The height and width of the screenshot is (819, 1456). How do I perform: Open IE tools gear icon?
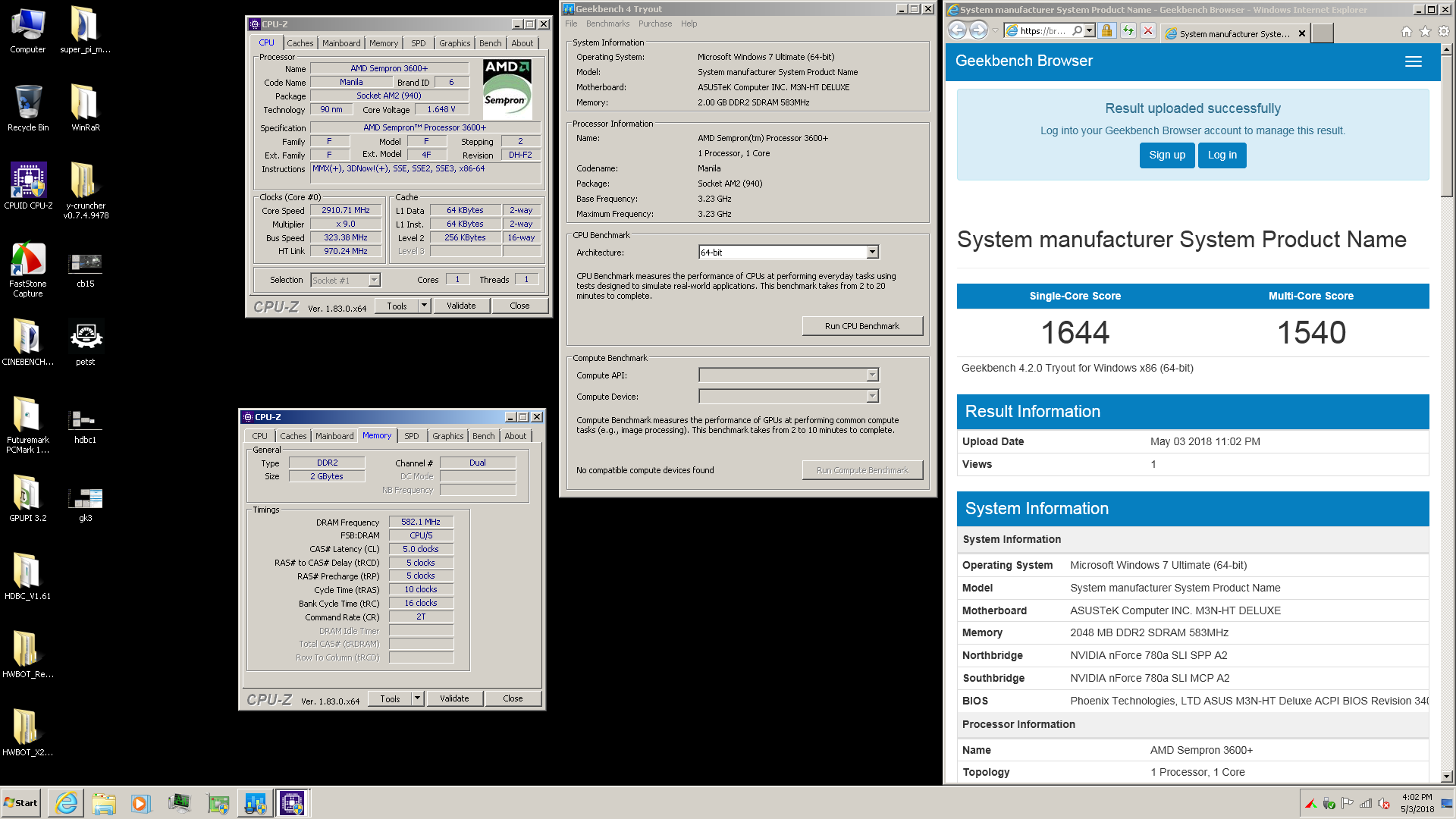click(1444, 31)
